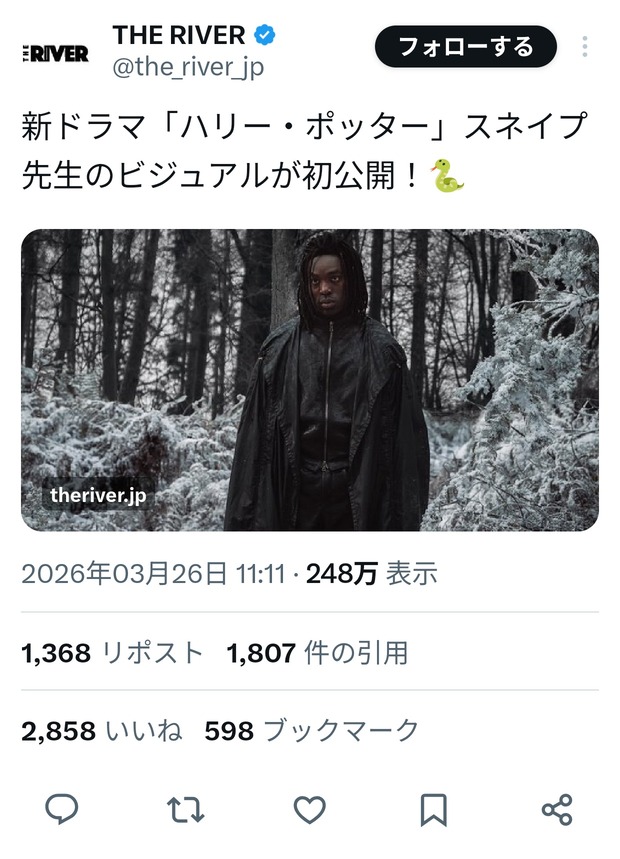The height and width of the screenshot is (859, 620).
Task: Open the Snape article image card
Action: [x=310, y=380]
